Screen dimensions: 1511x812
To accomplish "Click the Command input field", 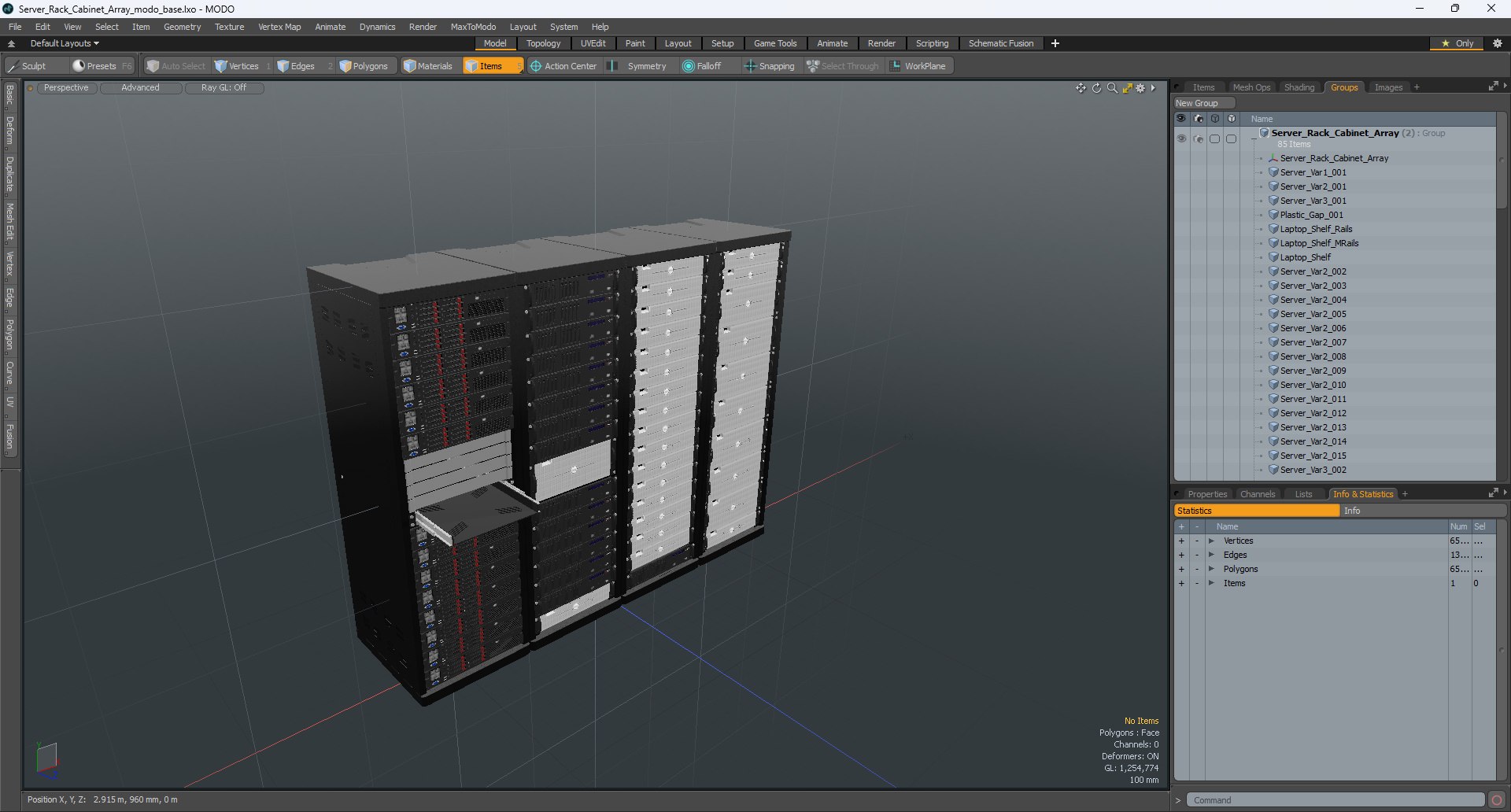I will click(1336, 800).
